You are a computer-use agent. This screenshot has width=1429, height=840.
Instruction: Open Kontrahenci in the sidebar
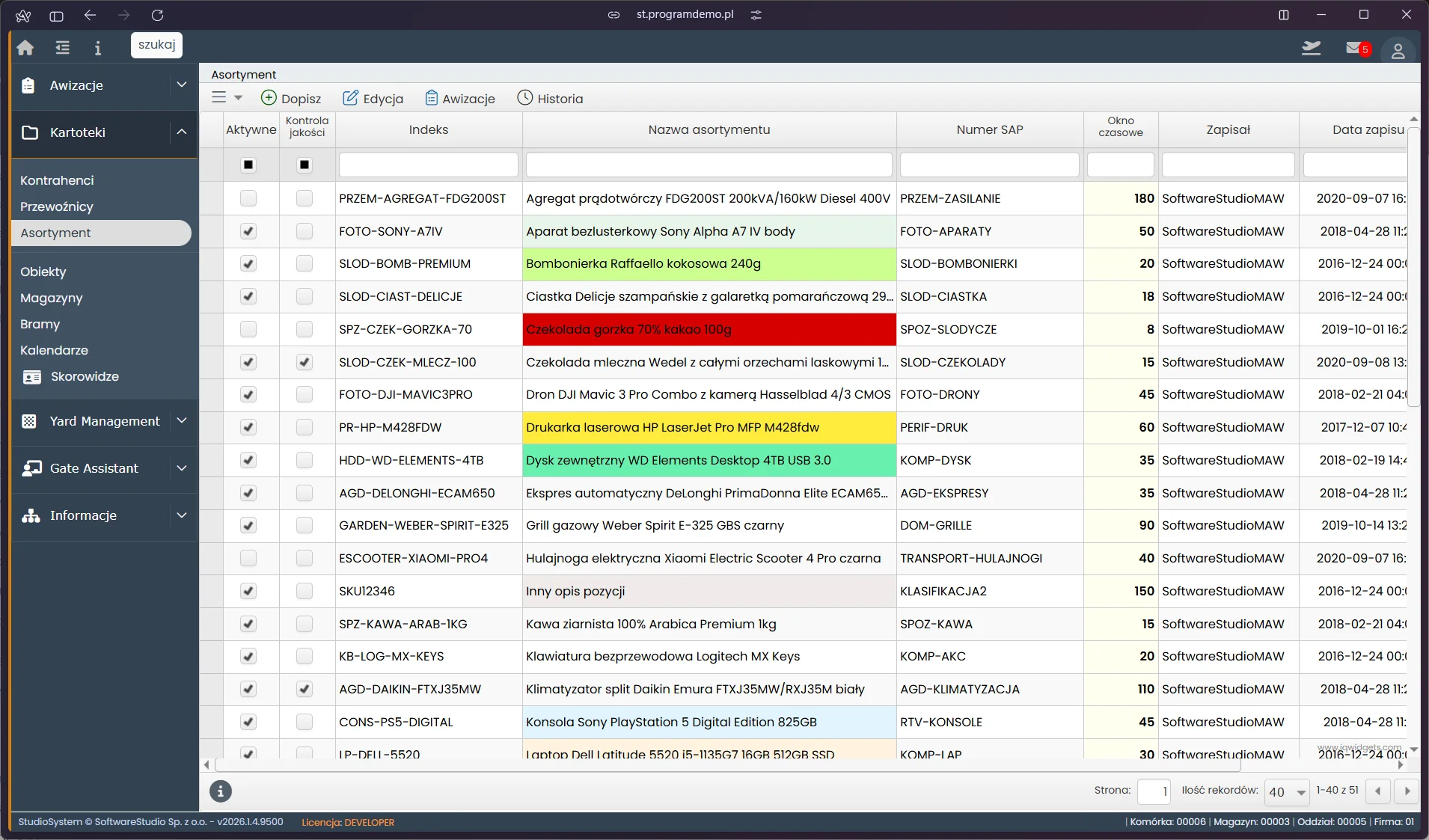click(57, 180)
